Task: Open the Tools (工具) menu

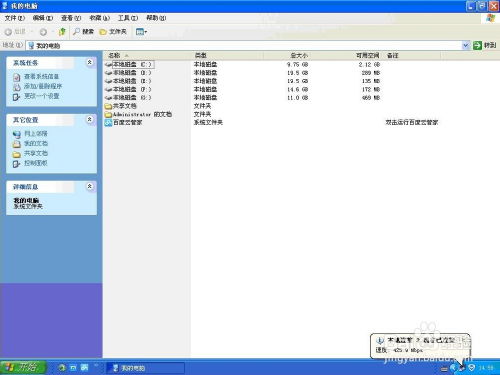Action: click(128, 18)
